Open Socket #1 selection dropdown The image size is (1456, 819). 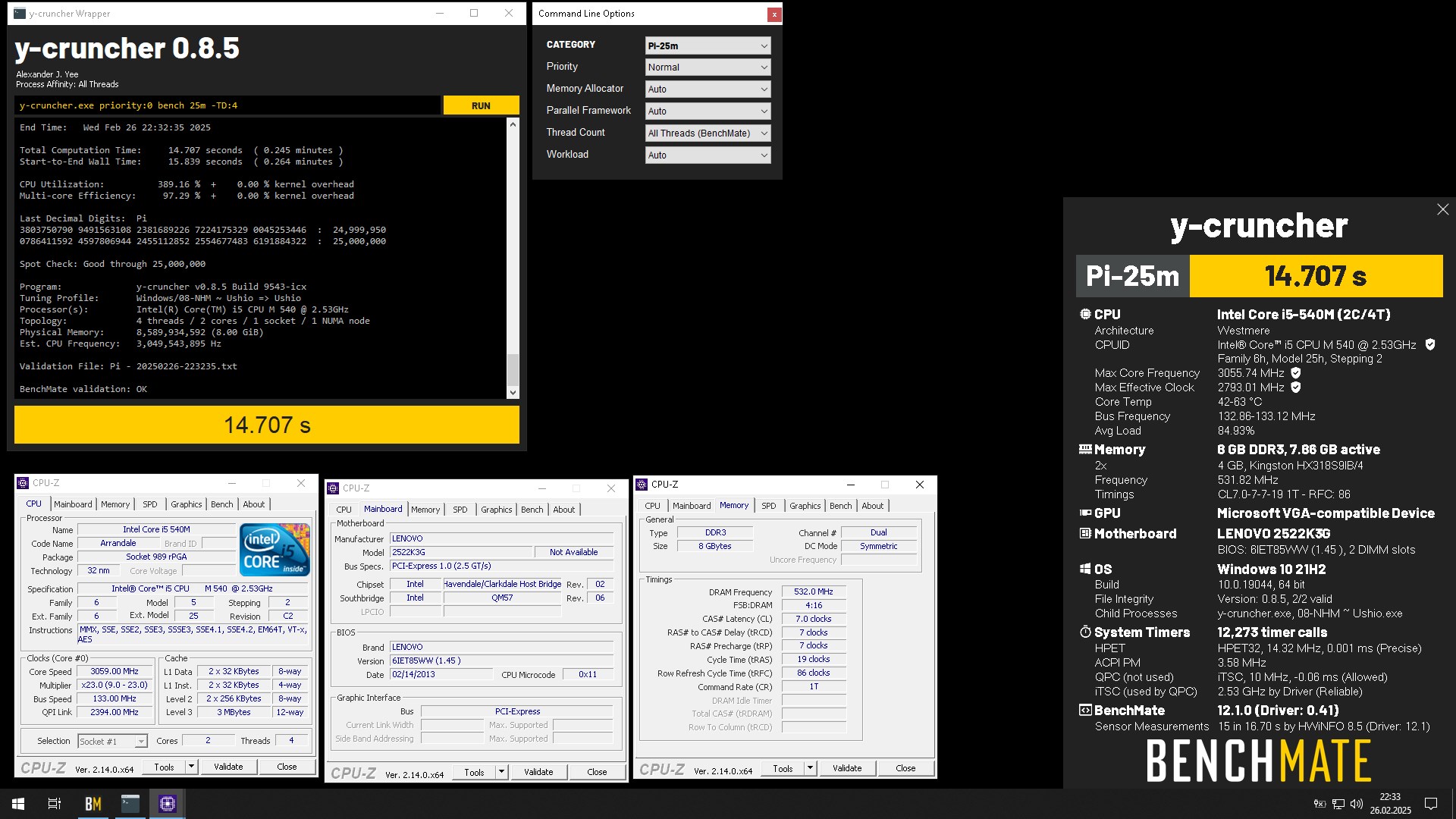(112, 741)
